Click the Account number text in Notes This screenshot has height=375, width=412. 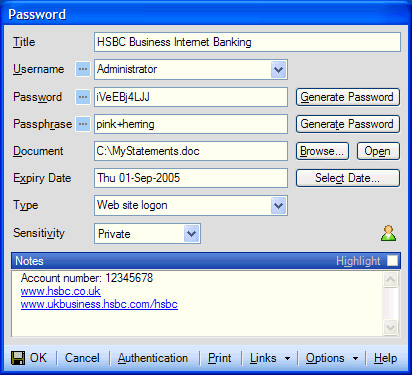(x=87, y=278)
